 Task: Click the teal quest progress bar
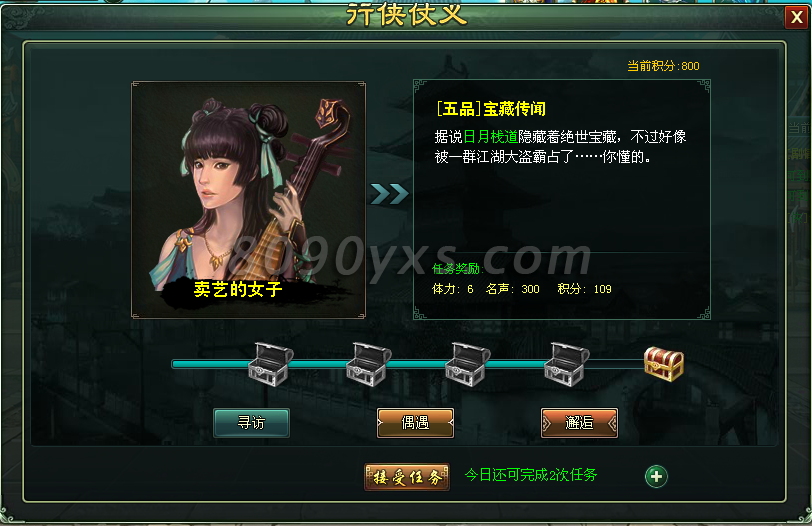point(409,364)
